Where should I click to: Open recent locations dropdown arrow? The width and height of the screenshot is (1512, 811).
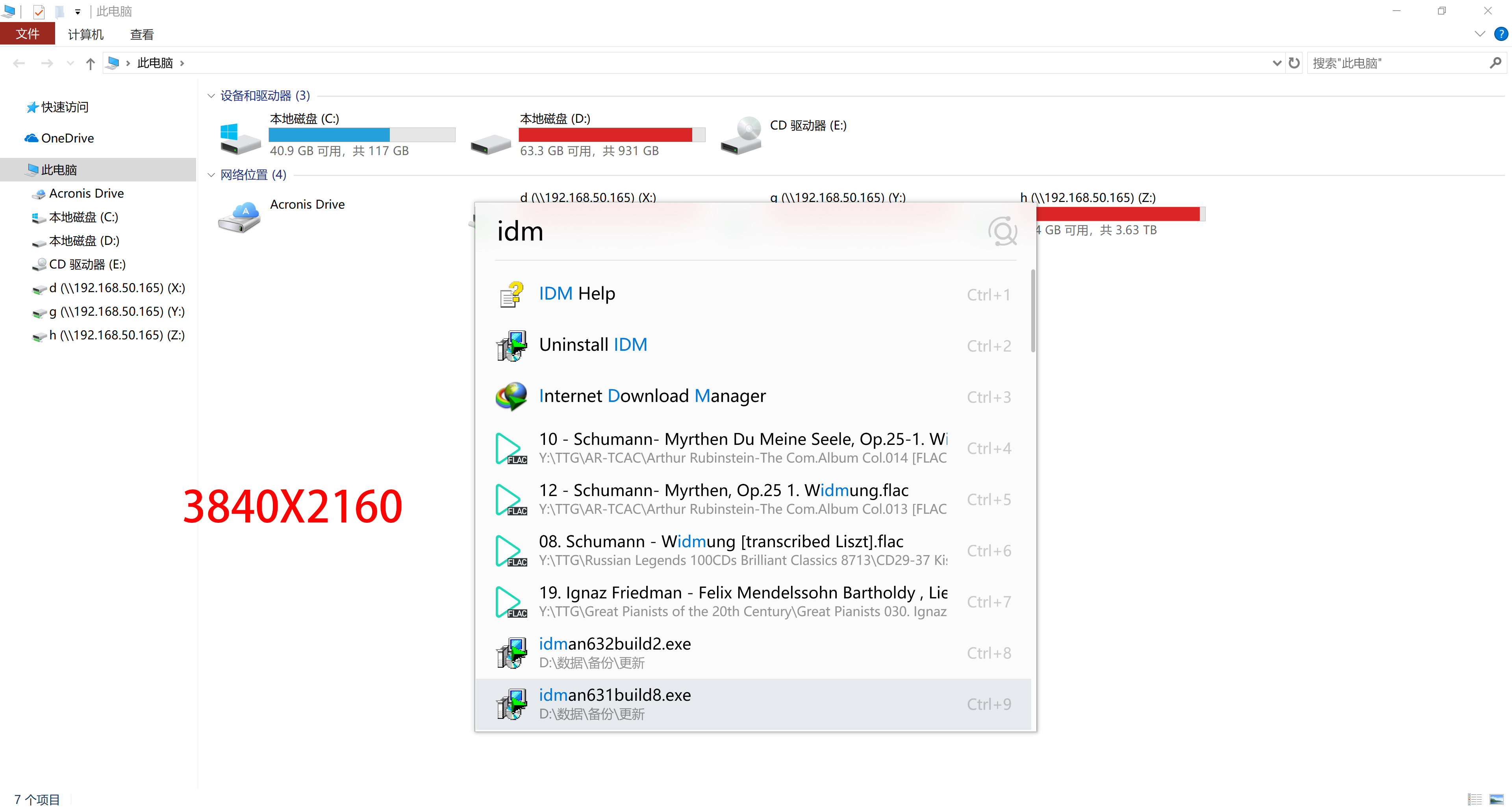70,63
